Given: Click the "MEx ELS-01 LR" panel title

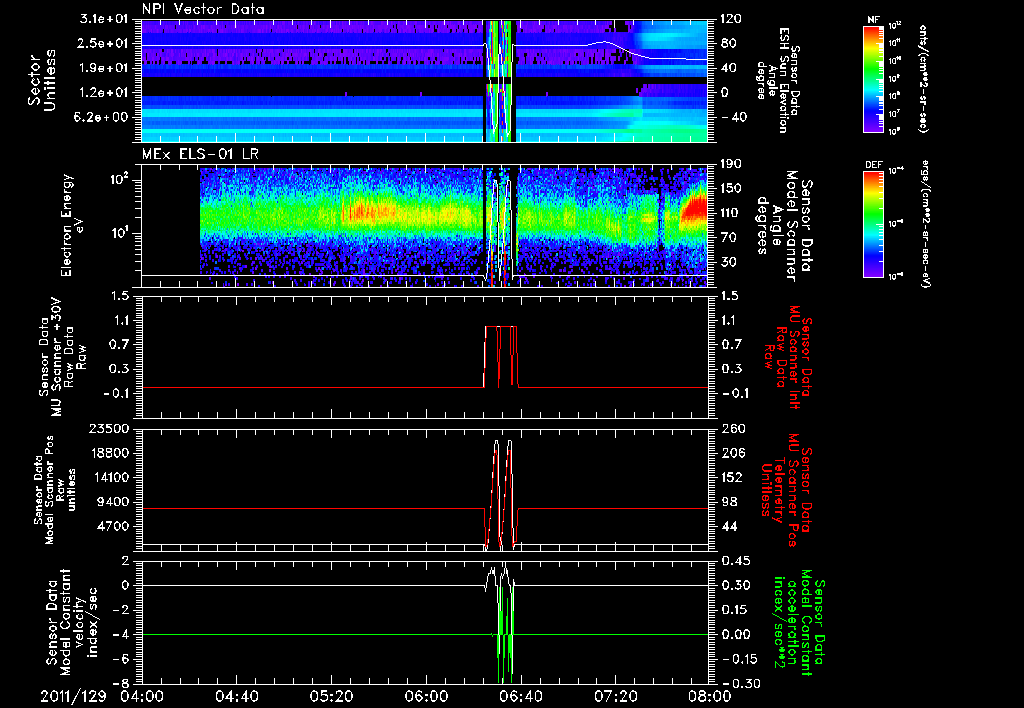Looking at the screenshot, I should click(199, 155).
